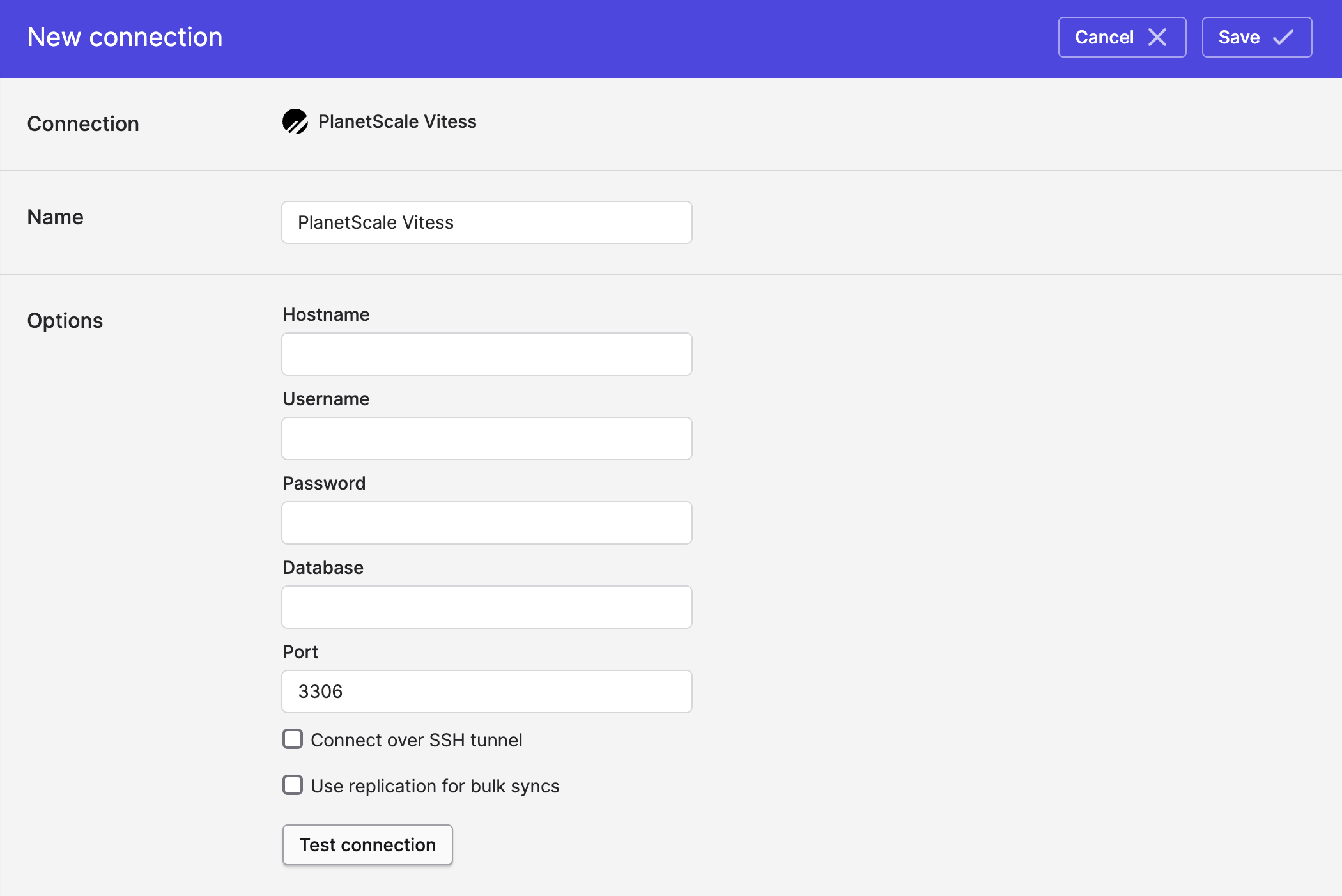Click the New connection heading

125,37
